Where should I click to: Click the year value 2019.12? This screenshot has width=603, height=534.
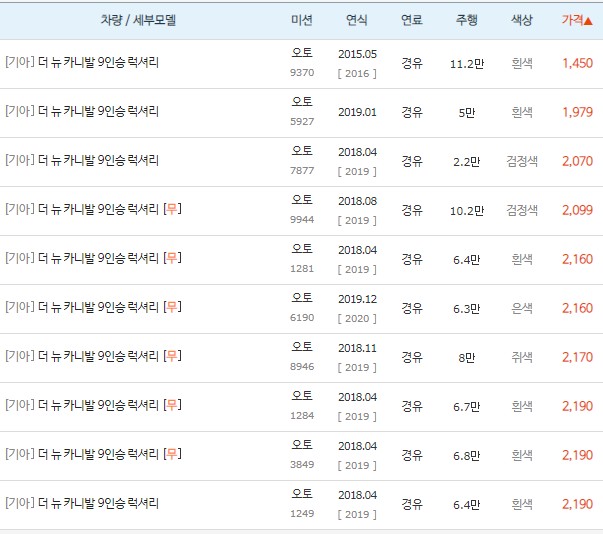pyautogui.click(x=357, y=299)
